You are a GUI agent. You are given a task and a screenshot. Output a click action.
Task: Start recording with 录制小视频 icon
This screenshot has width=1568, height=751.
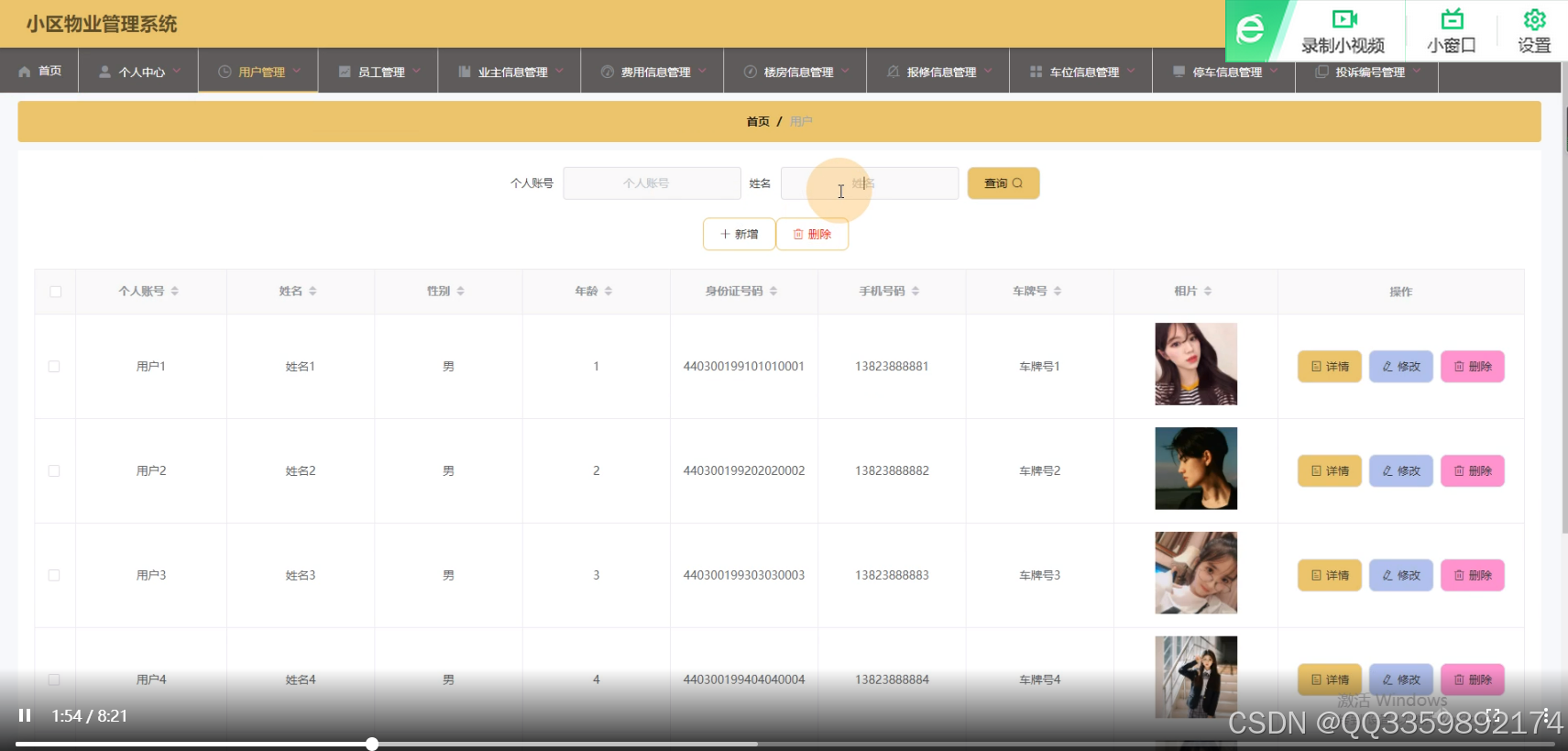click(1343, 19)
